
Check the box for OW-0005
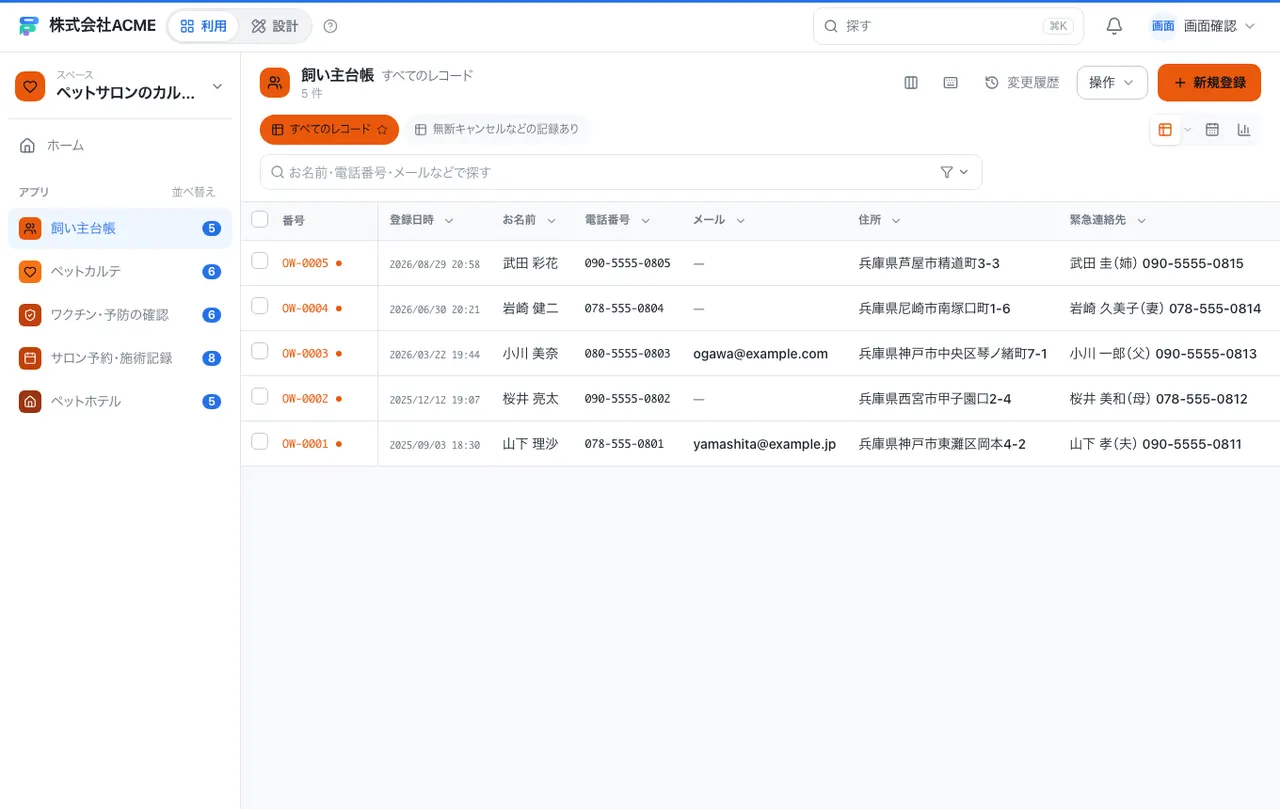tap(260, 261)
